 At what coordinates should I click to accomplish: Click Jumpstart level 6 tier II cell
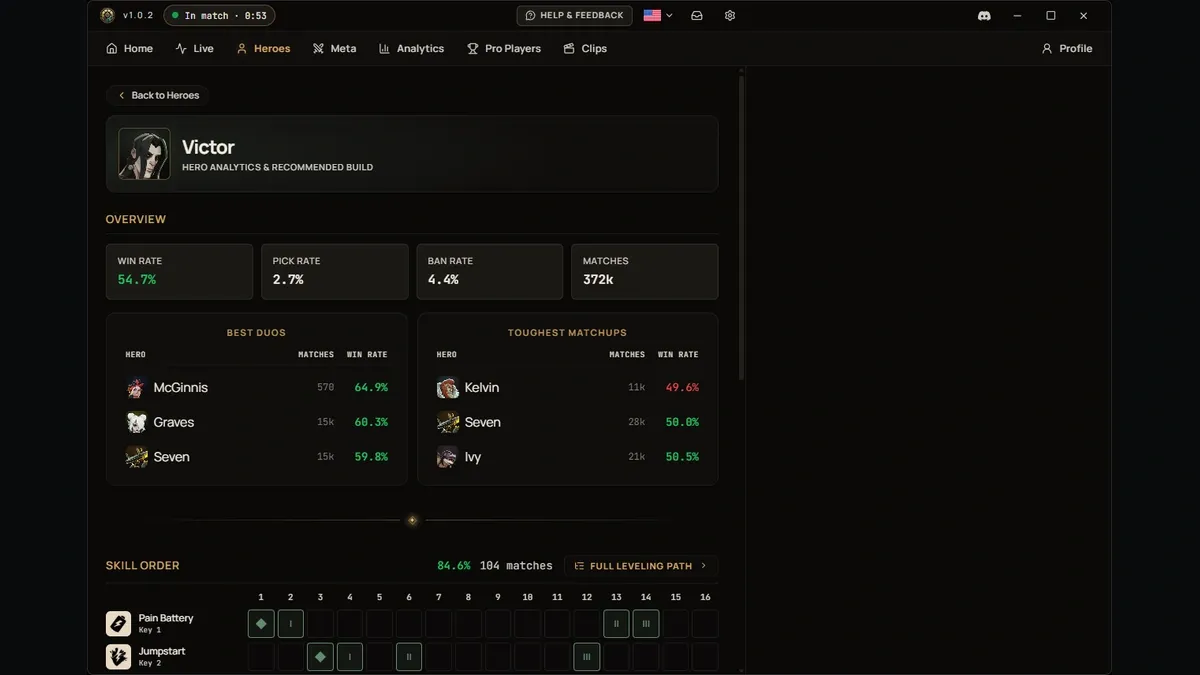409,657
